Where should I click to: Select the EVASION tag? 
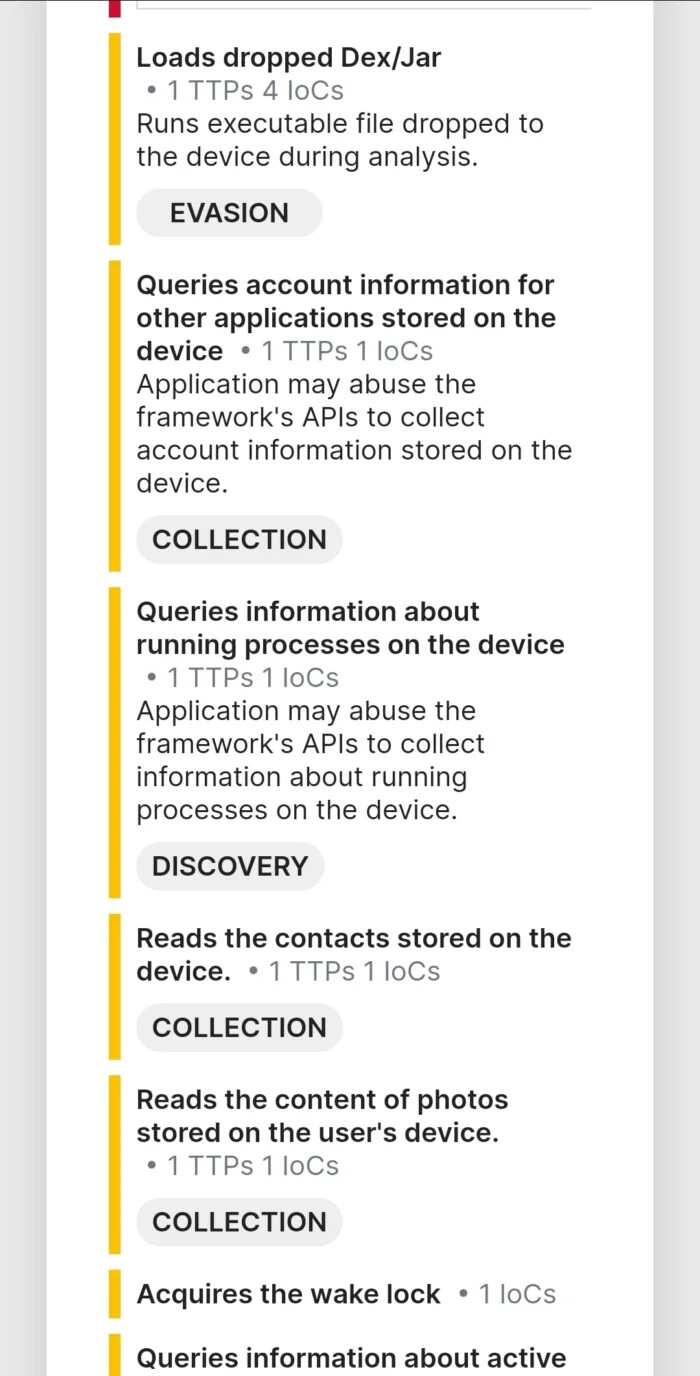click(229, 213)
